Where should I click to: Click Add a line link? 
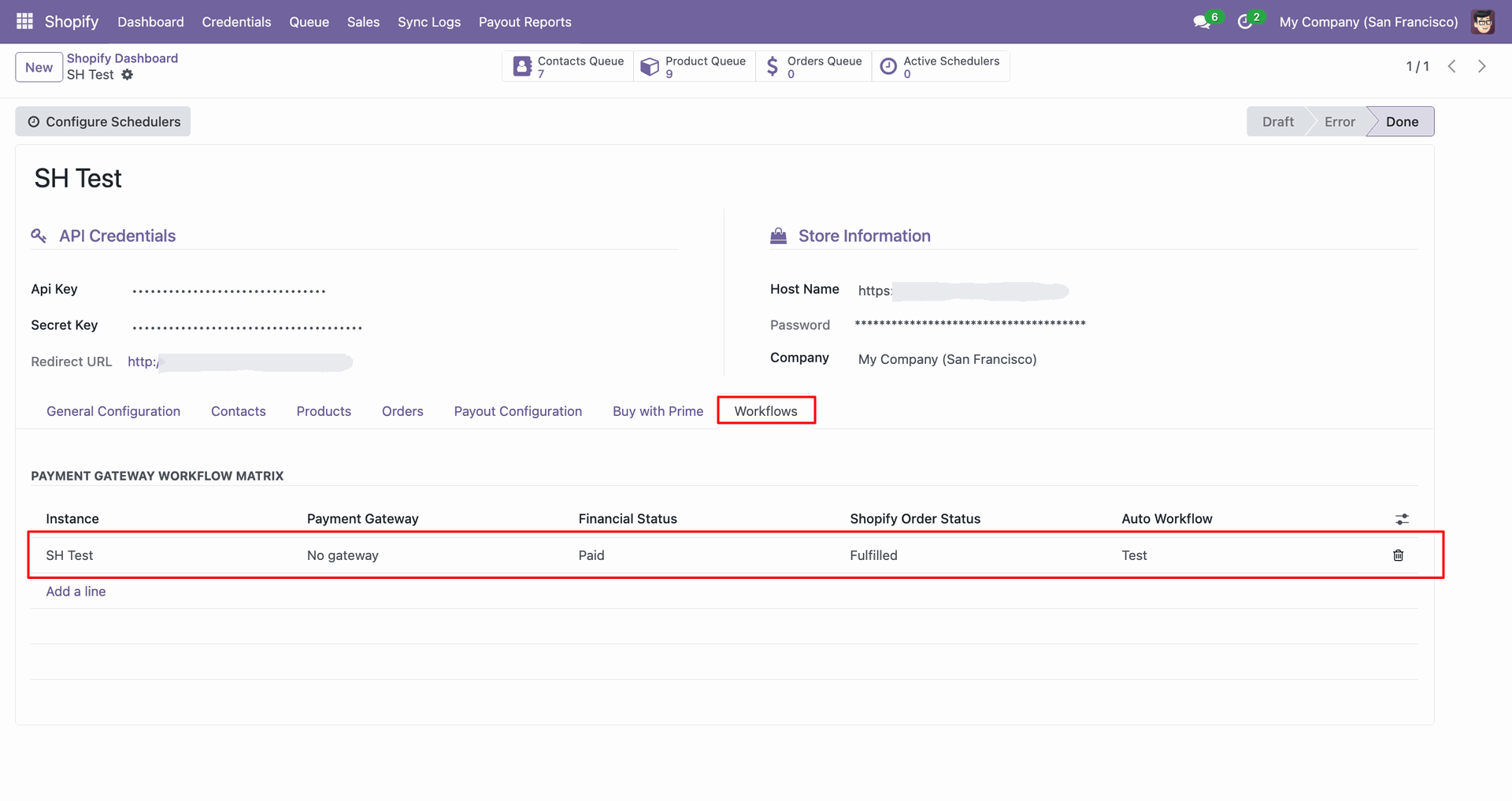coord(76,591)
